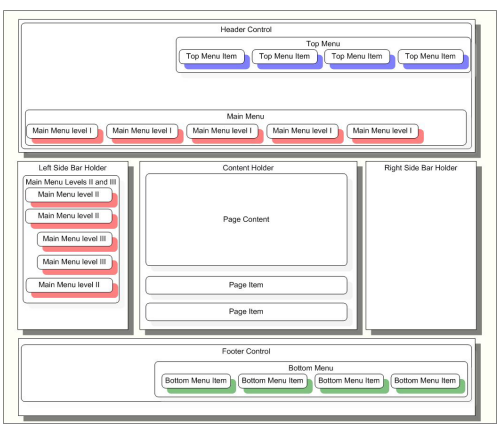This screenshot has width=501, height=431.
Task: Click the first Top Menu Item box
Action: click(x=212, y=56)
